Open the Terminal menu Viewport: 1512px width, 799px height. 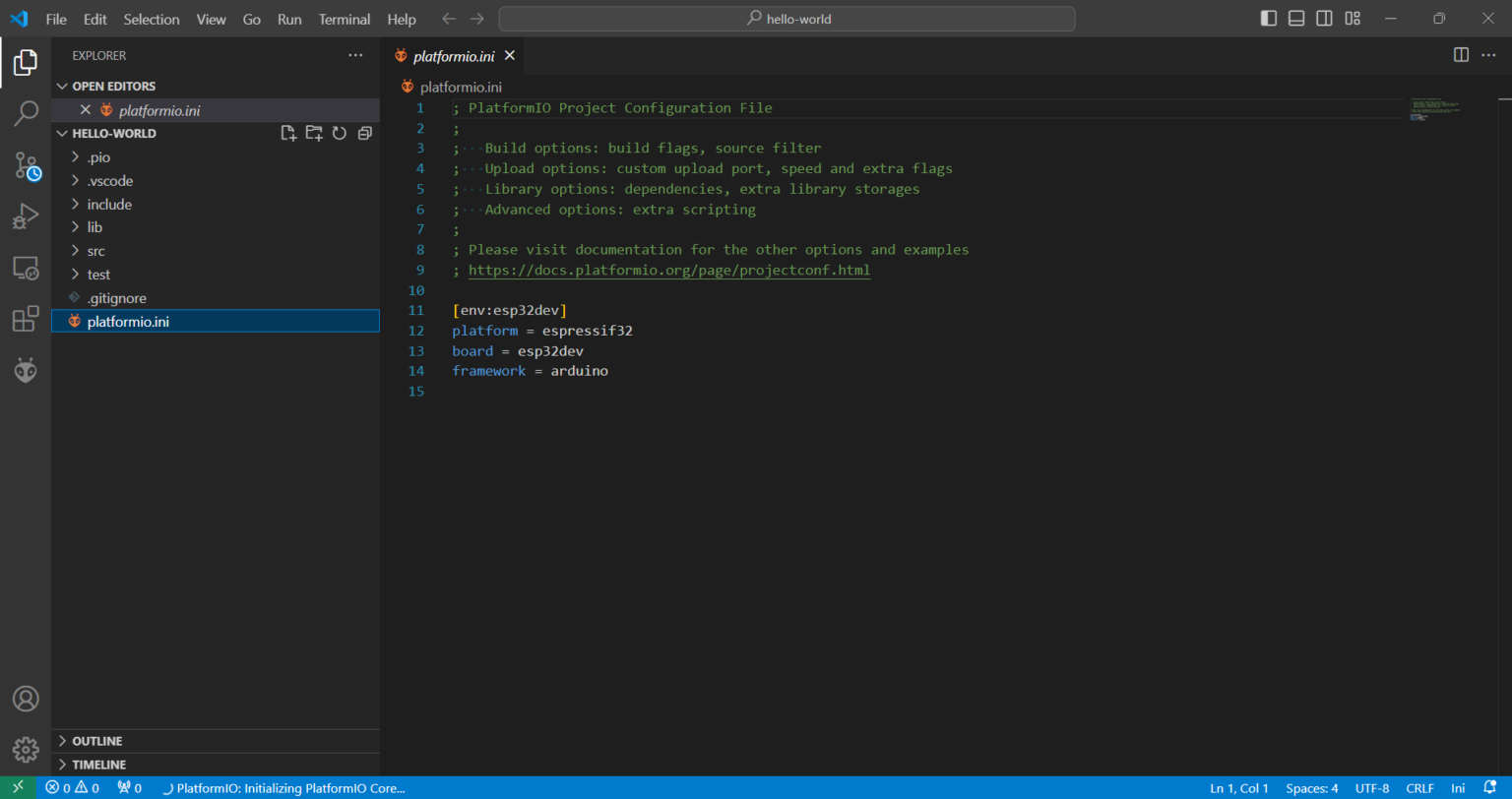click(345, 20)
